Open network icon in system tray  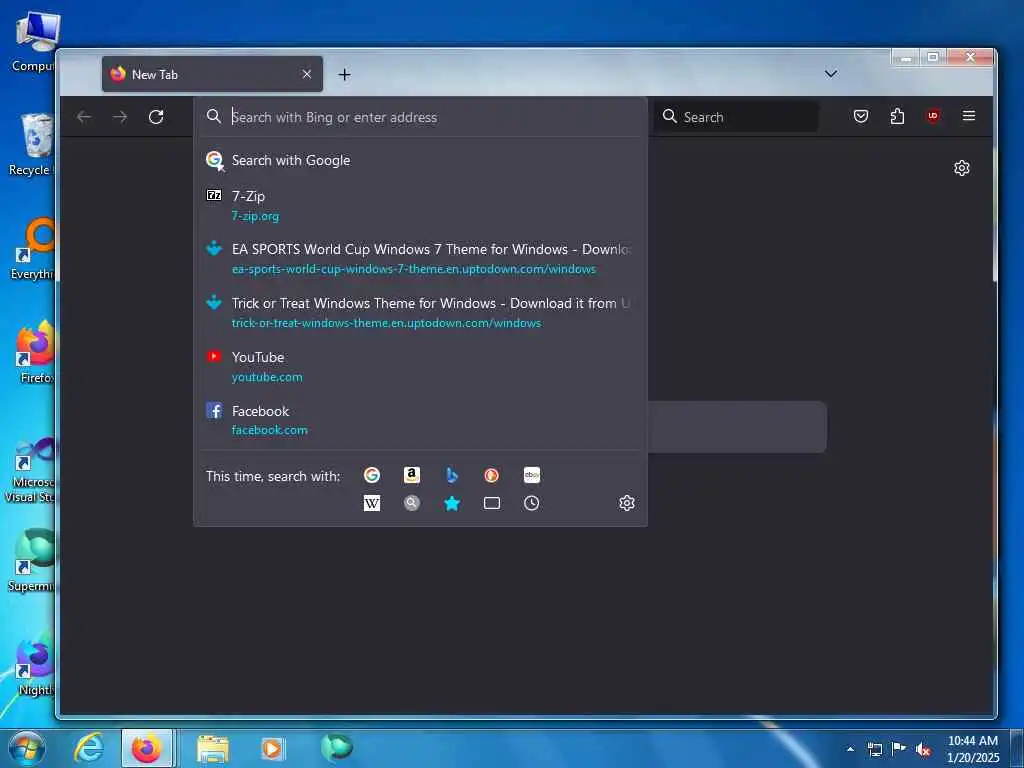coord(874,749)
